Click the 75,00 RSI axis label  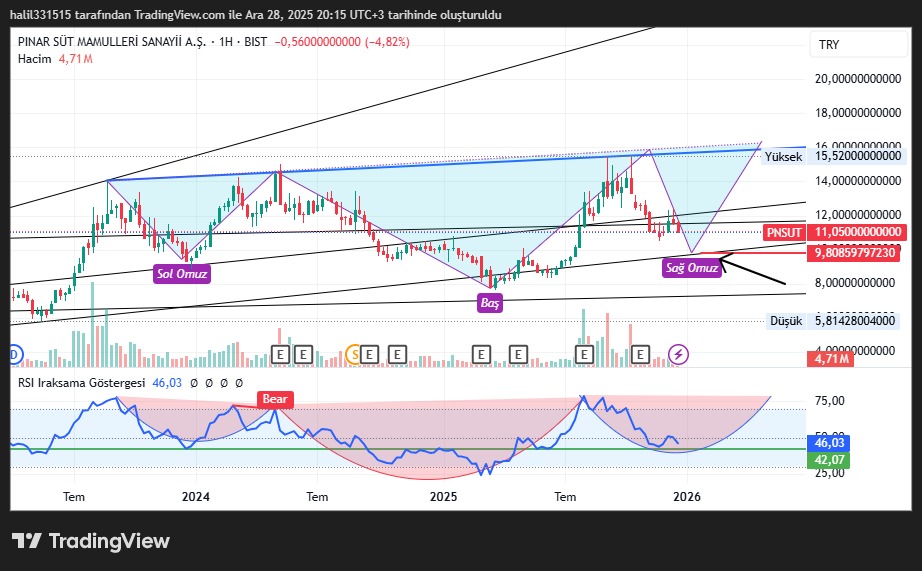(x=830, y=400)
